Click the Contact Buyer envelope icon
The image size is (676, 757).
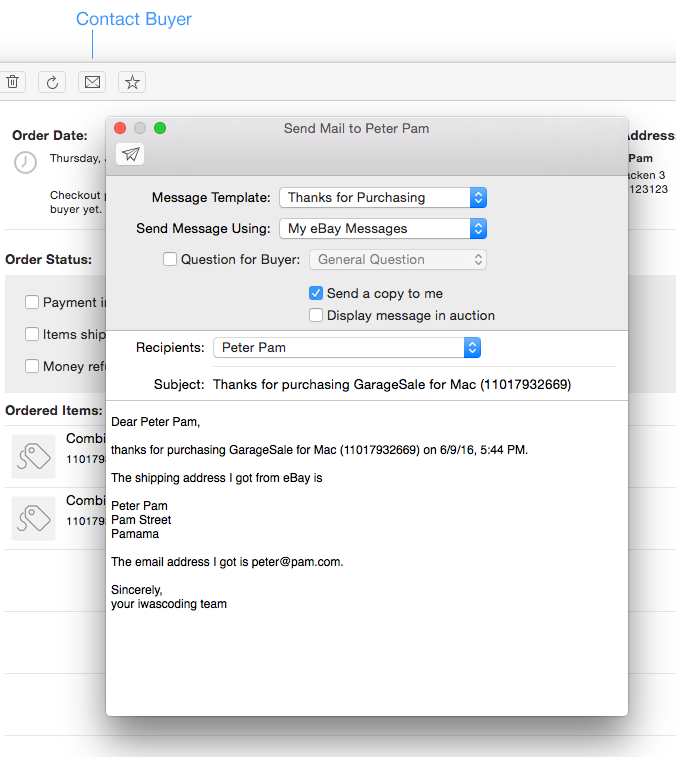tap(92, 82)
